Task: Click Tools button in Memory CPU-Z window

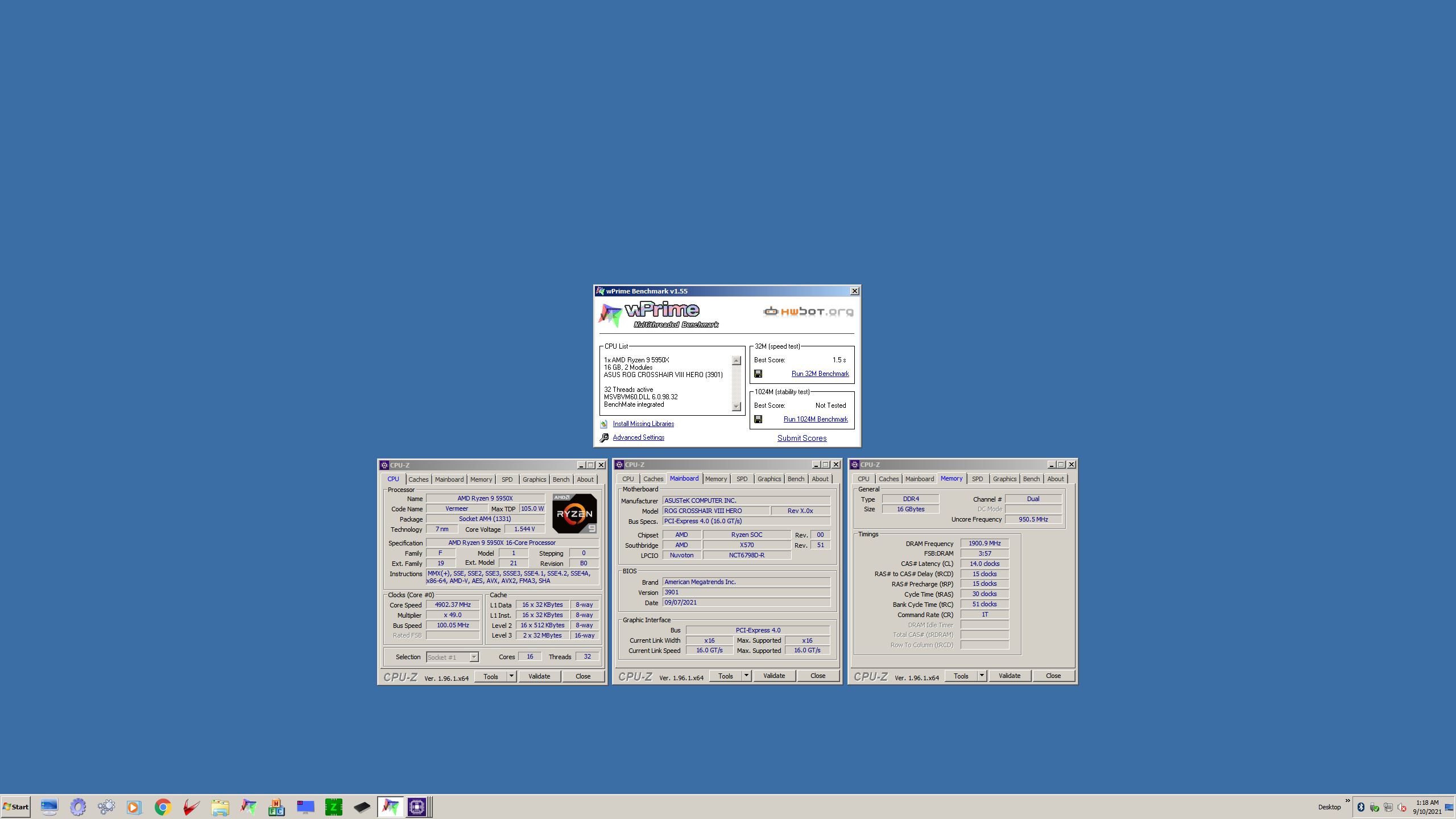Action: (x=961, y=676)
